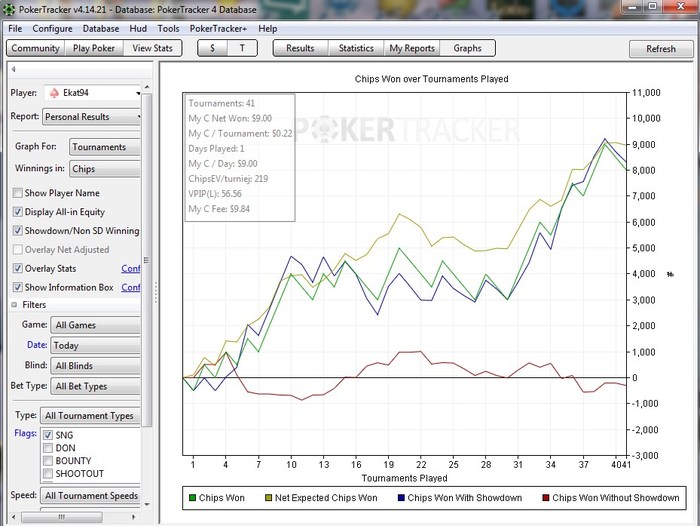Collapse the sidebar with the small left arrow
This screenshot has height=526, width=700.
tap(14, 69)
